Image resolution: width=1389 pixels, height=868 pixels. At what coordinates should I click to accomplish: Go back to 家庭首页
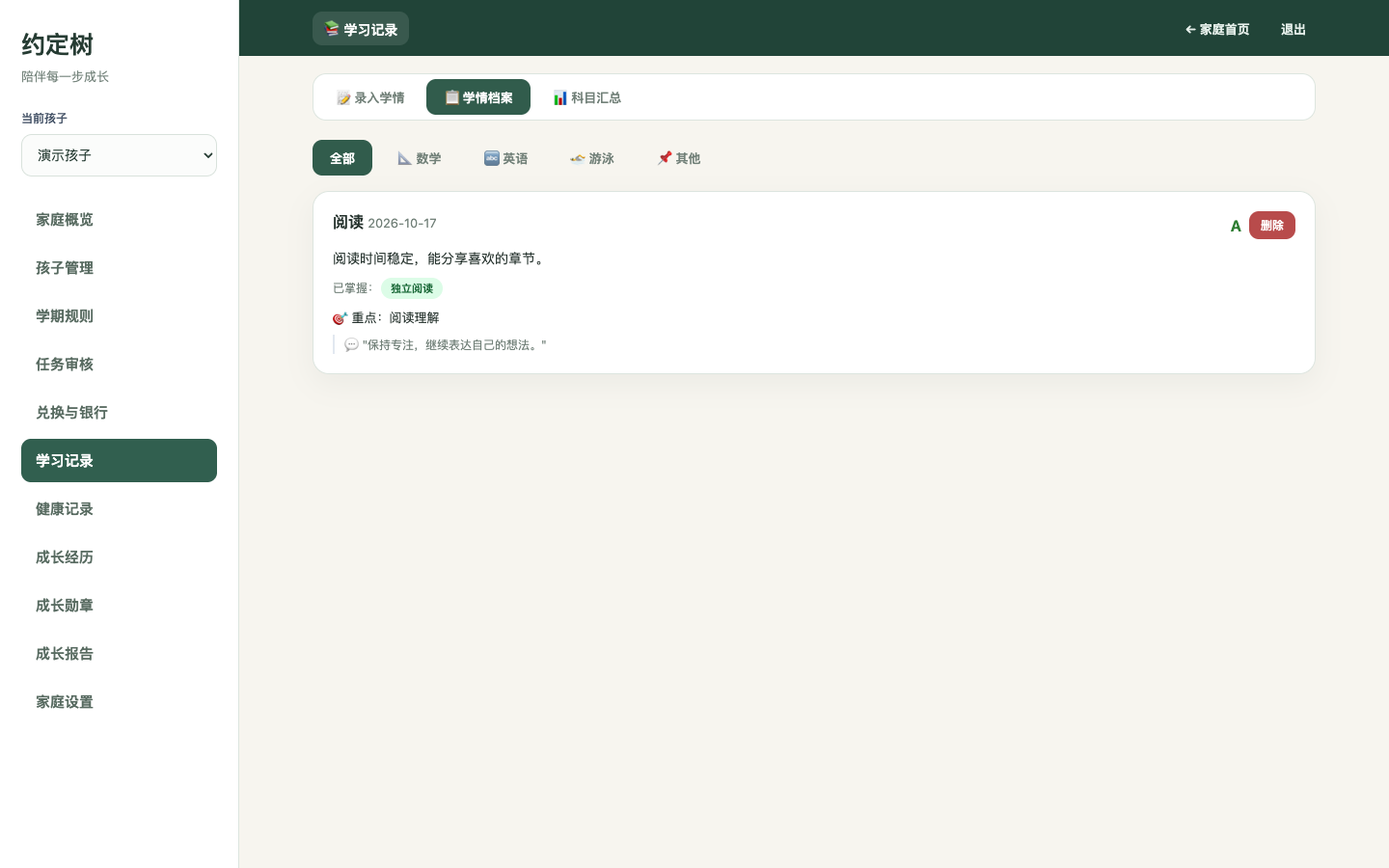coord(1217,29)
